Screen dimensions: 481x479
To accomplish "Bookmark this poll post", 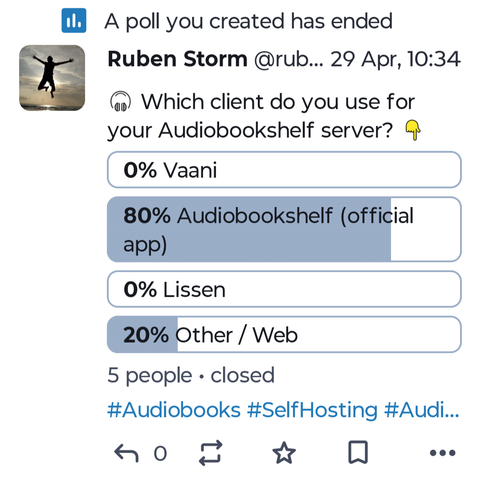I will [x=358, y=453].
